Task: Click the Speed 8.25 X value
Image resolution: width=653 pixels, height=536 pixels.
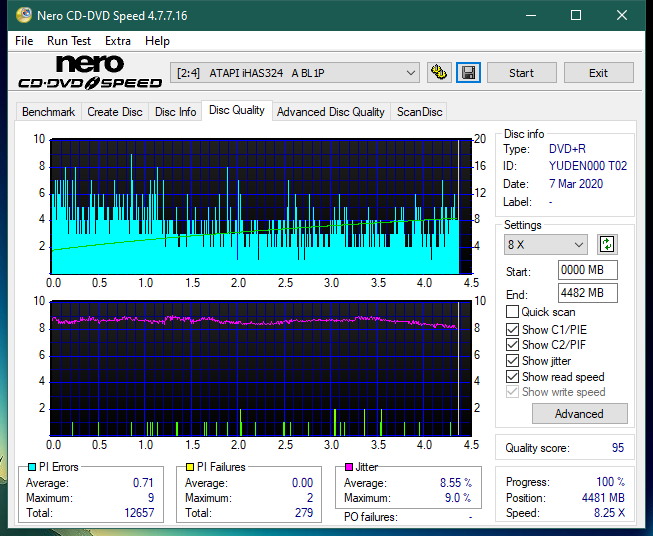Action: [x=609, y=513]
